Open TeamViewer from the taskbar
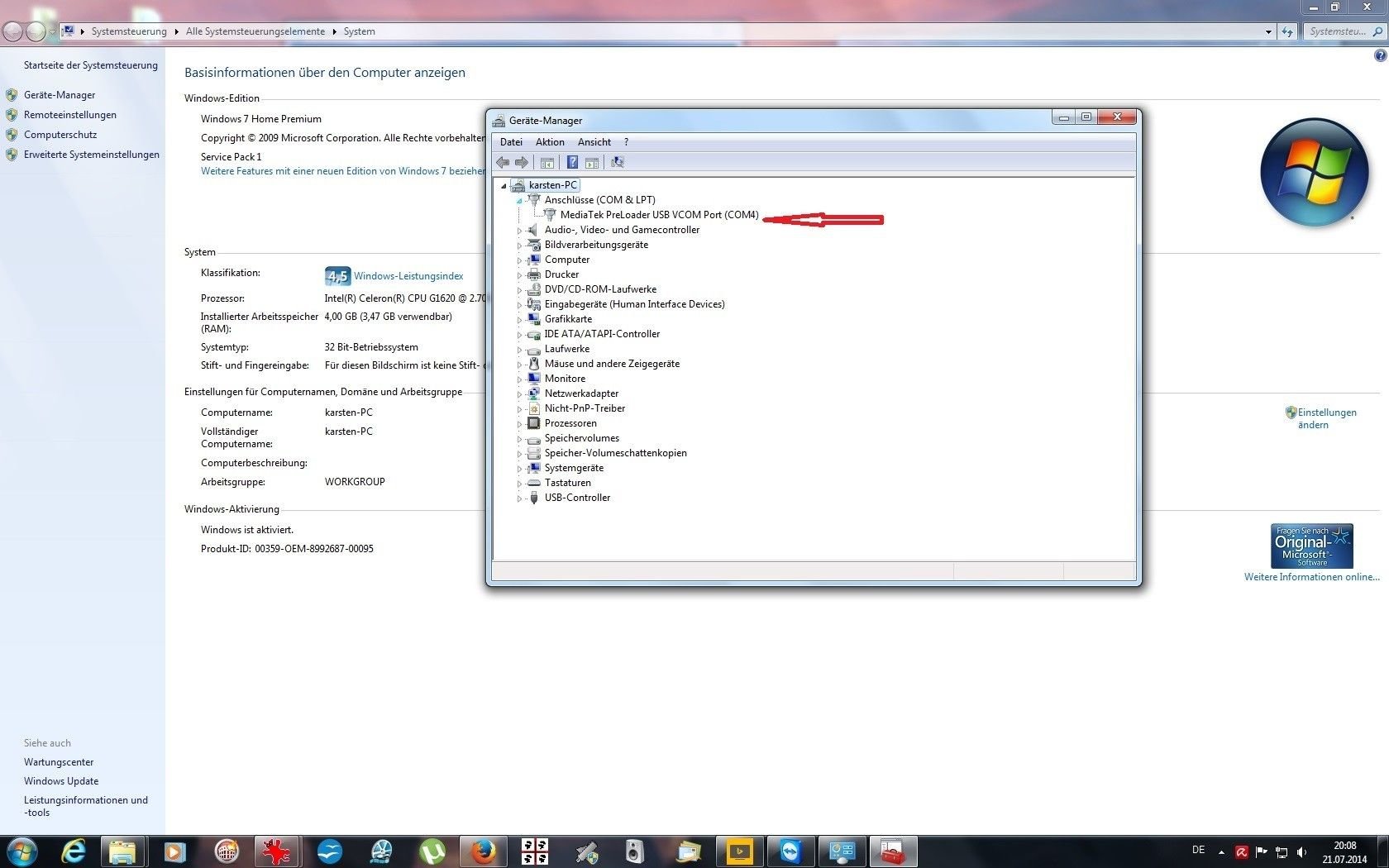The image size is (1389, 868). pos(791,851)
